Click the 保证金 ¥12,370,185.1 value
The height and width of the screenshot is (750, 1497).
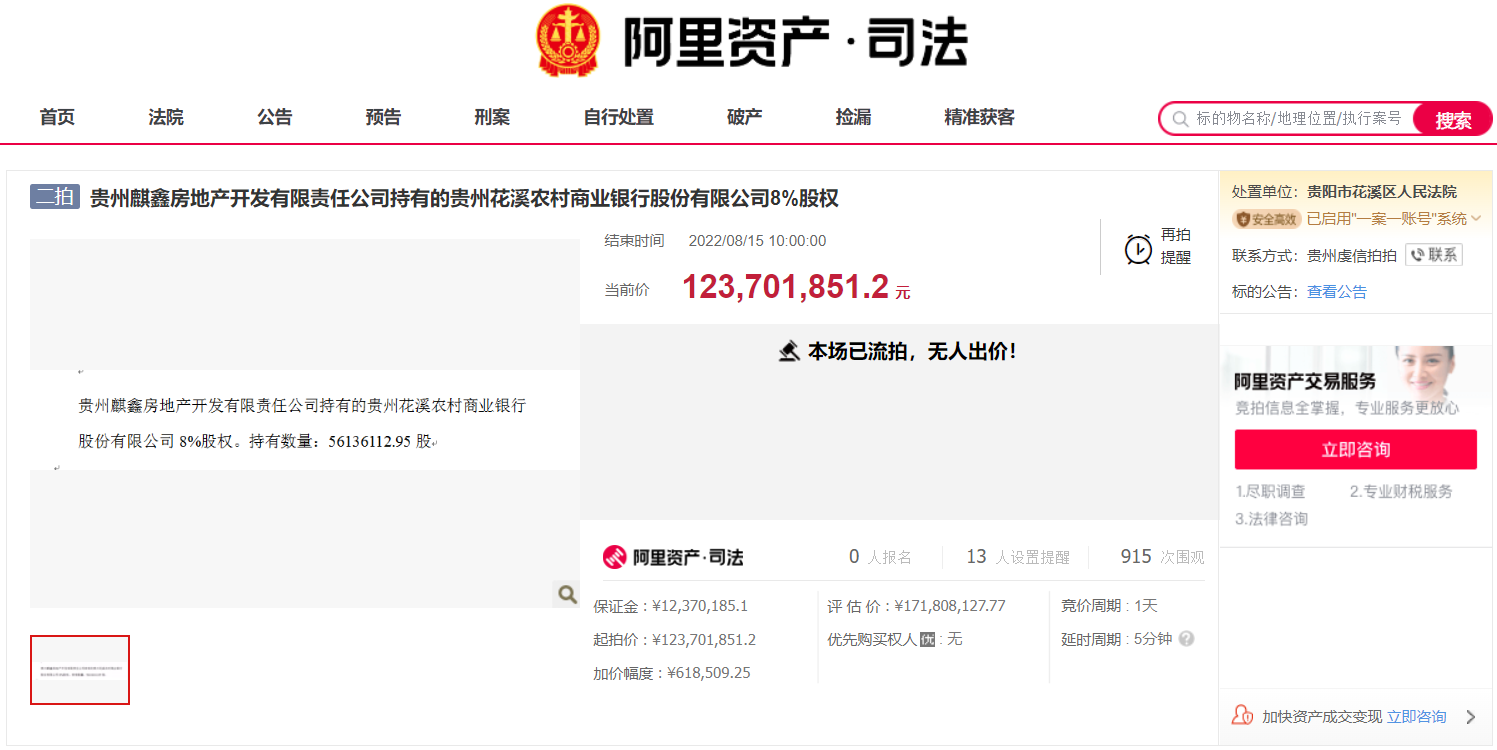coord(700,606)
